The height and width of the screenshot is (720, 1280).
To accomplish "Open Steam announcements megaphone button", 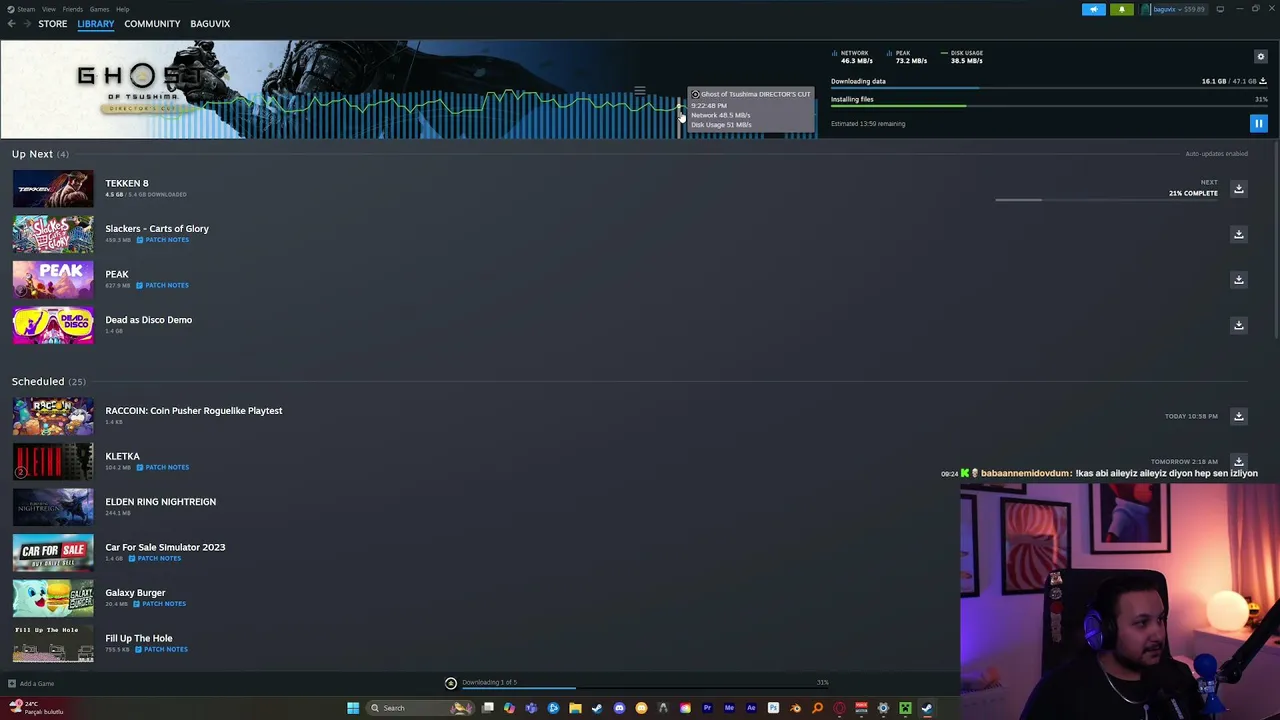I will pyautogui.click(x=1094, y=9).
